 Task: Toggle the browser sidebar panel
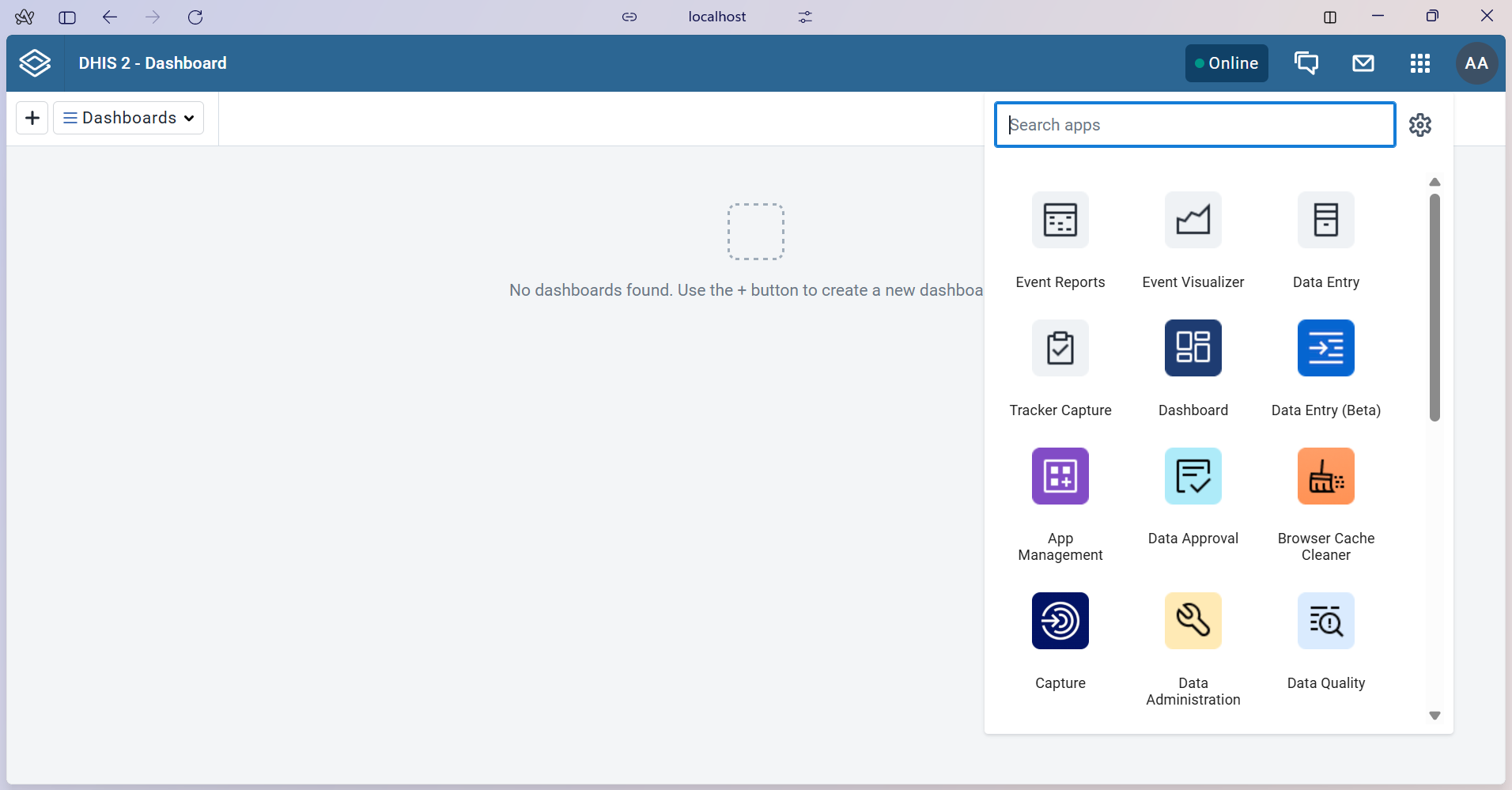click(67, 17)
